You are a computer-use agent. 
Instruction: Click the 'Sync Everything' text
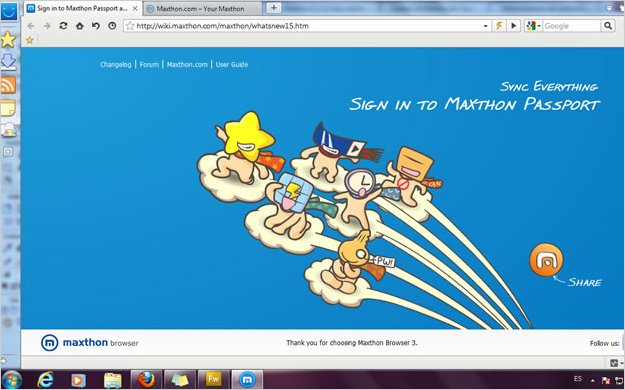(x=549, y=86)
